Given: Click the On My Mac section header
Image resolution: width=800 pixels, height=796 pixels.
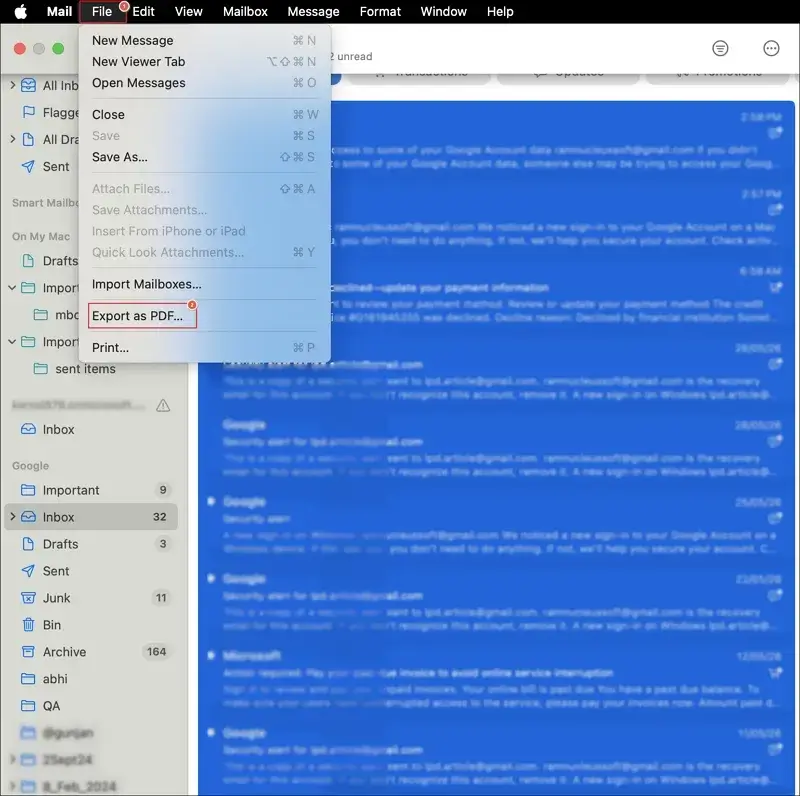Looking at the screenshot, I should point(41,236).
